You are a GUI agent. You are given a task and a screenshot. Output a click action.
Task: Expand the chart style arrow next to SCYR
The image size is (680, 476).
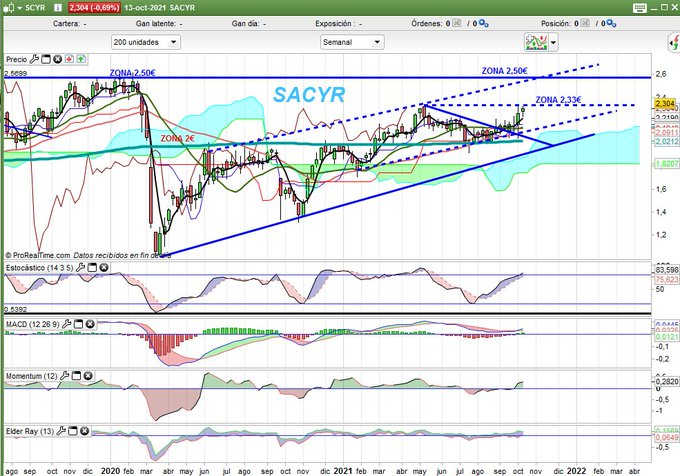(x=20, y=8)
